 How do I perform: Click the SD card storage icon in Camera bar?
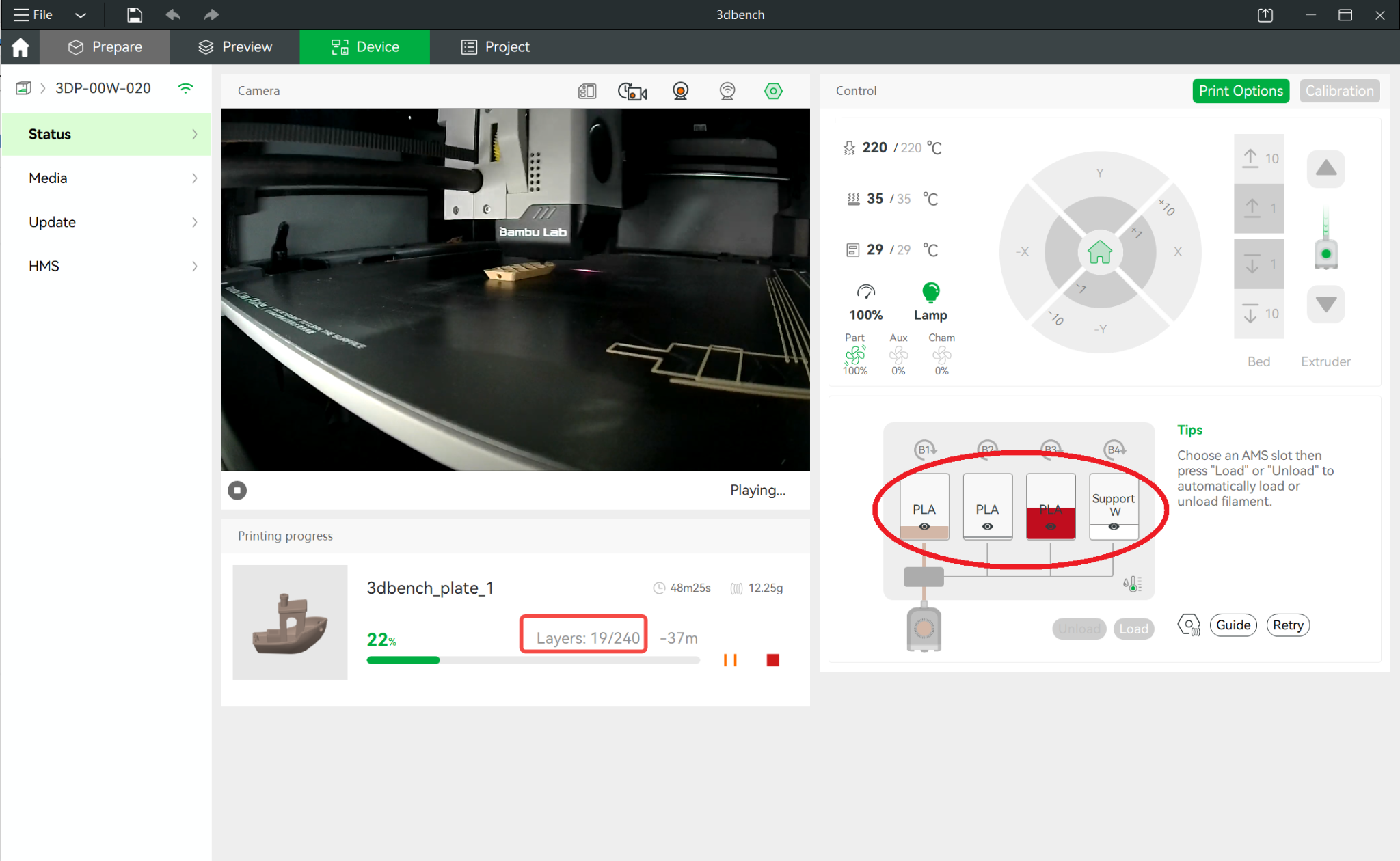[587, 91]
